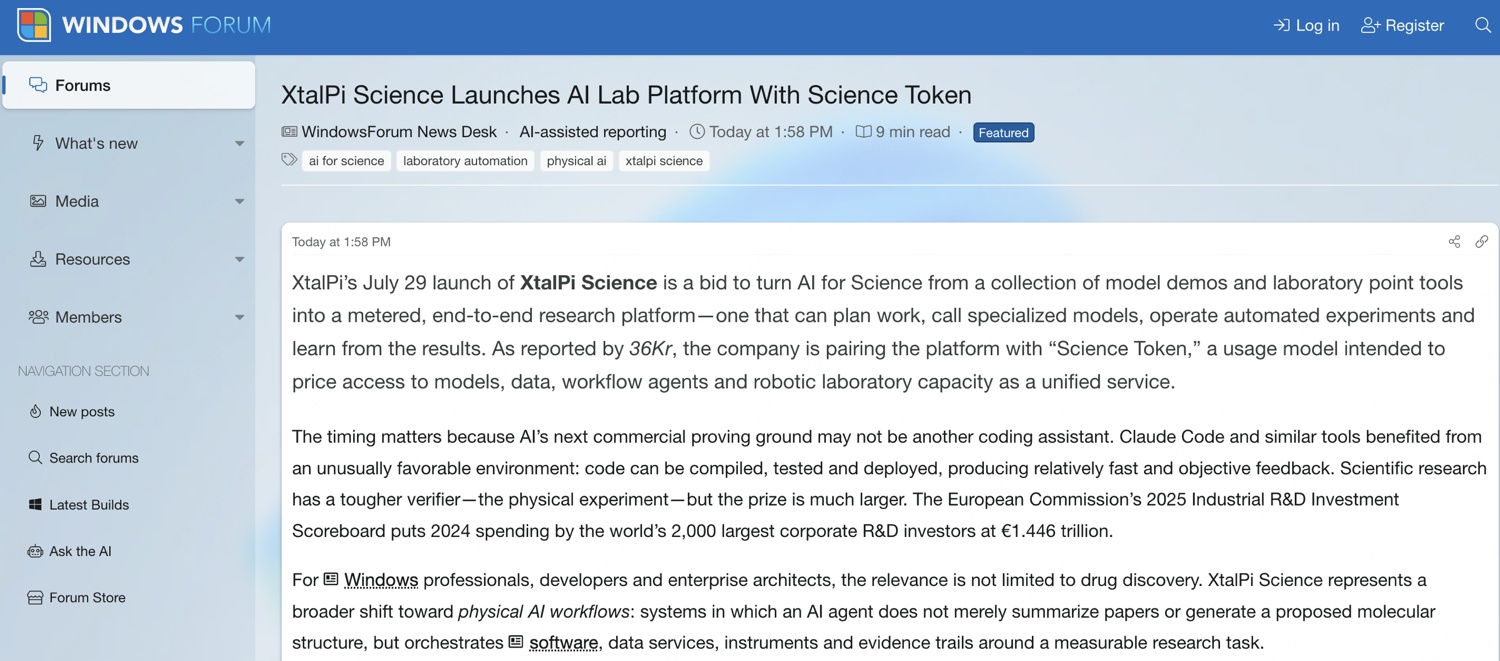Image resolution: width=1500 pixels, height=661 pixels.
Task: Click the Resources download icon
Action: 38,259
